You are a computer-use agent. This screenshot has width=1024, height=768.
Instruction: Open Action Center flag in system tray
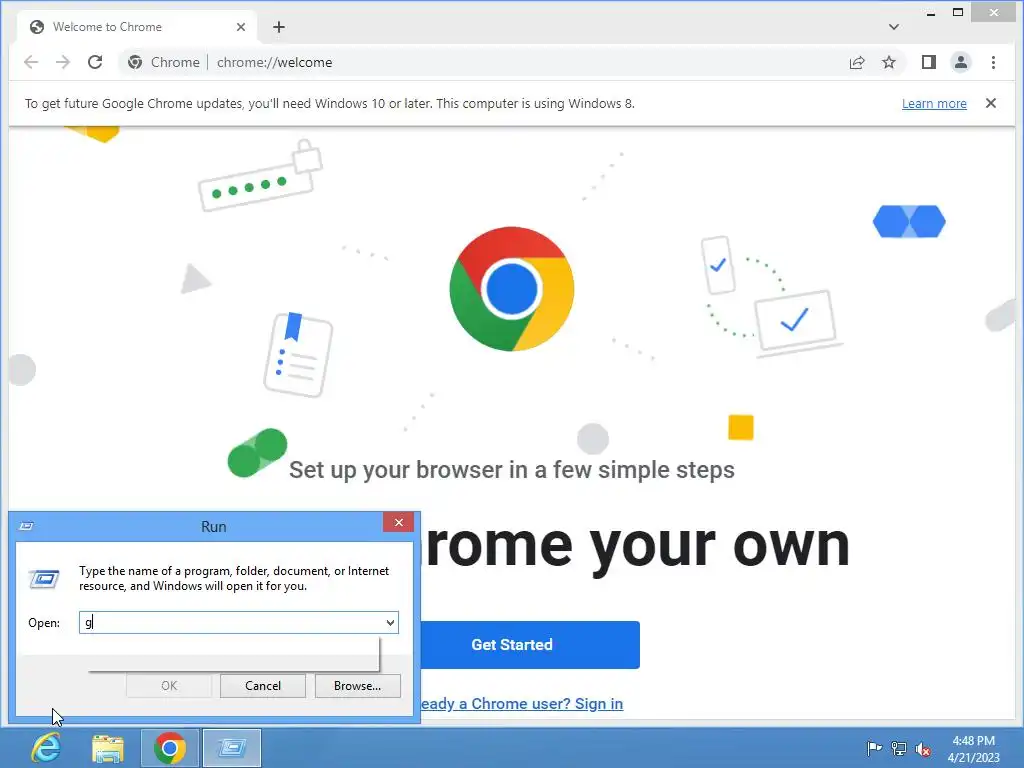[874, 748]
